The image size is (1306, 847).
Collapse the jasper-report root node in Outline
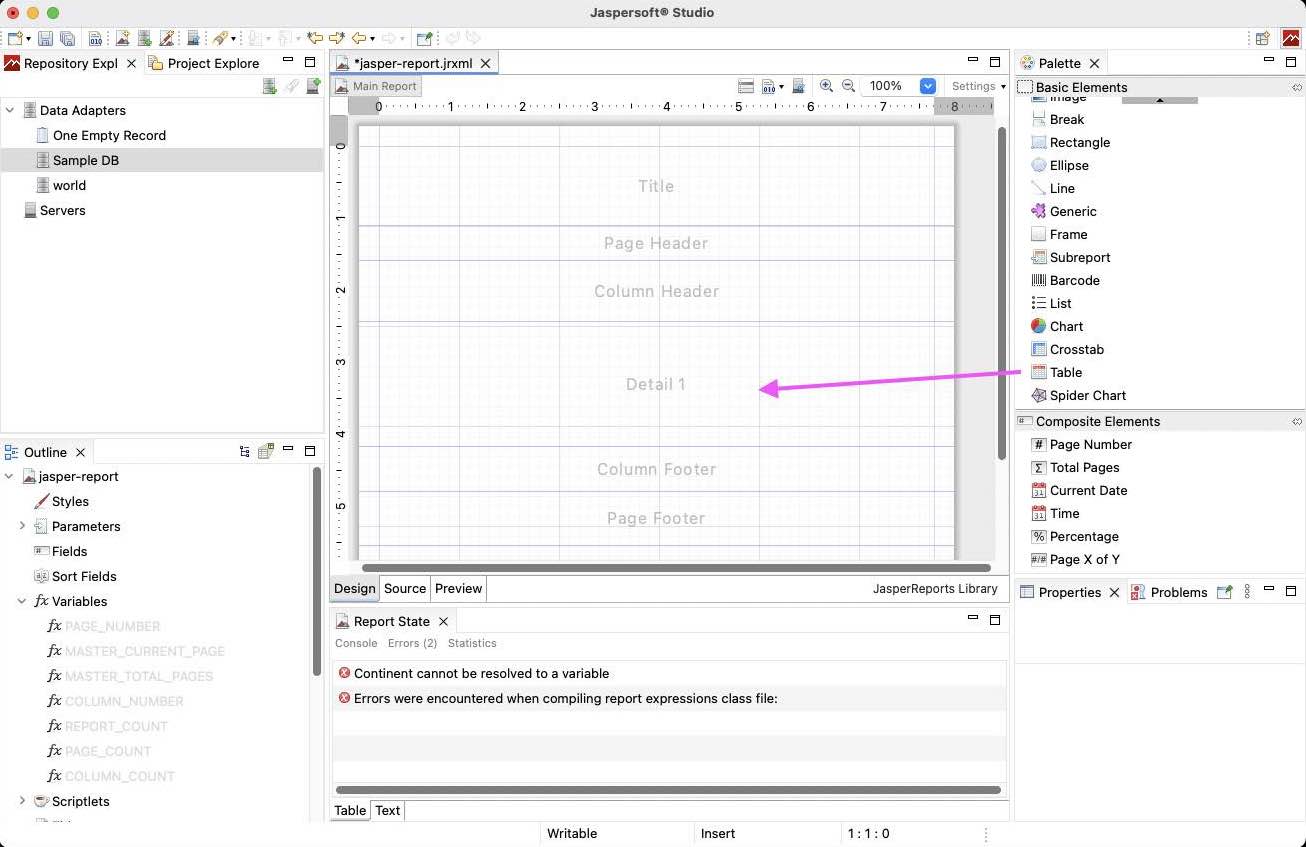click(x=10, y=476)
